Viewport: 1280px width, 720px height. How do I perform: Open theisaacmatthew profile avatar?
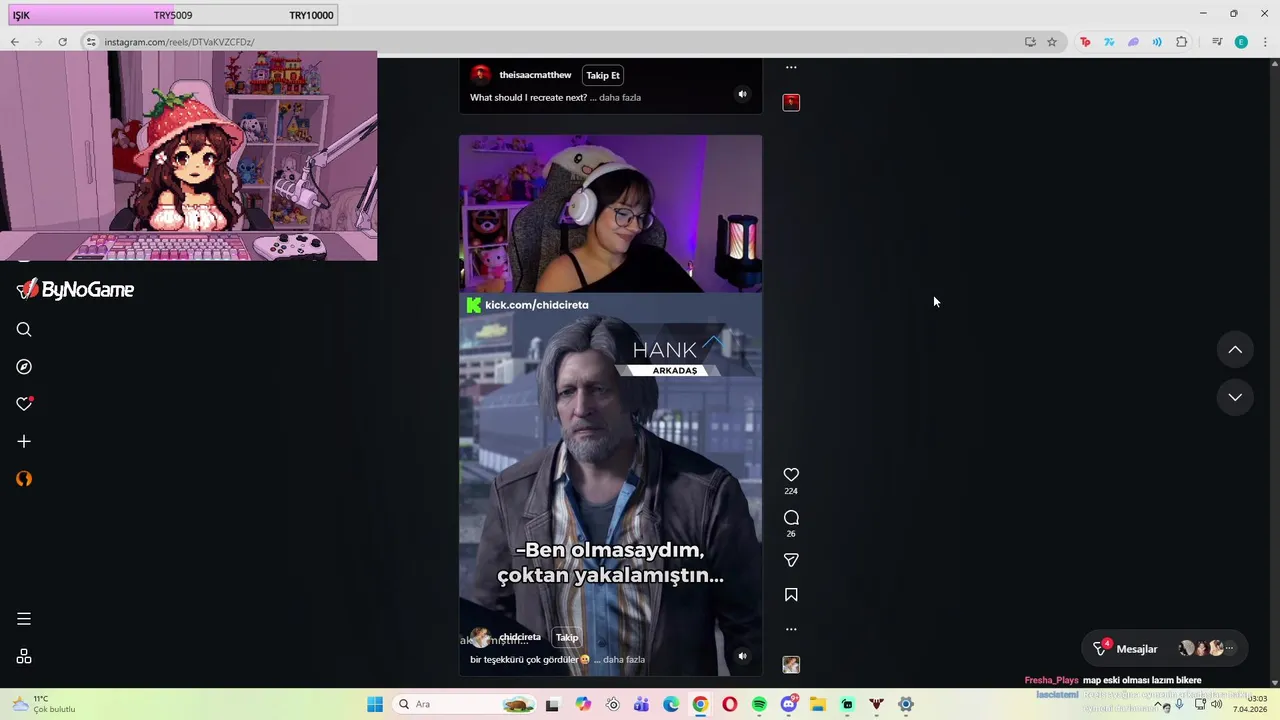click(481, 75)
